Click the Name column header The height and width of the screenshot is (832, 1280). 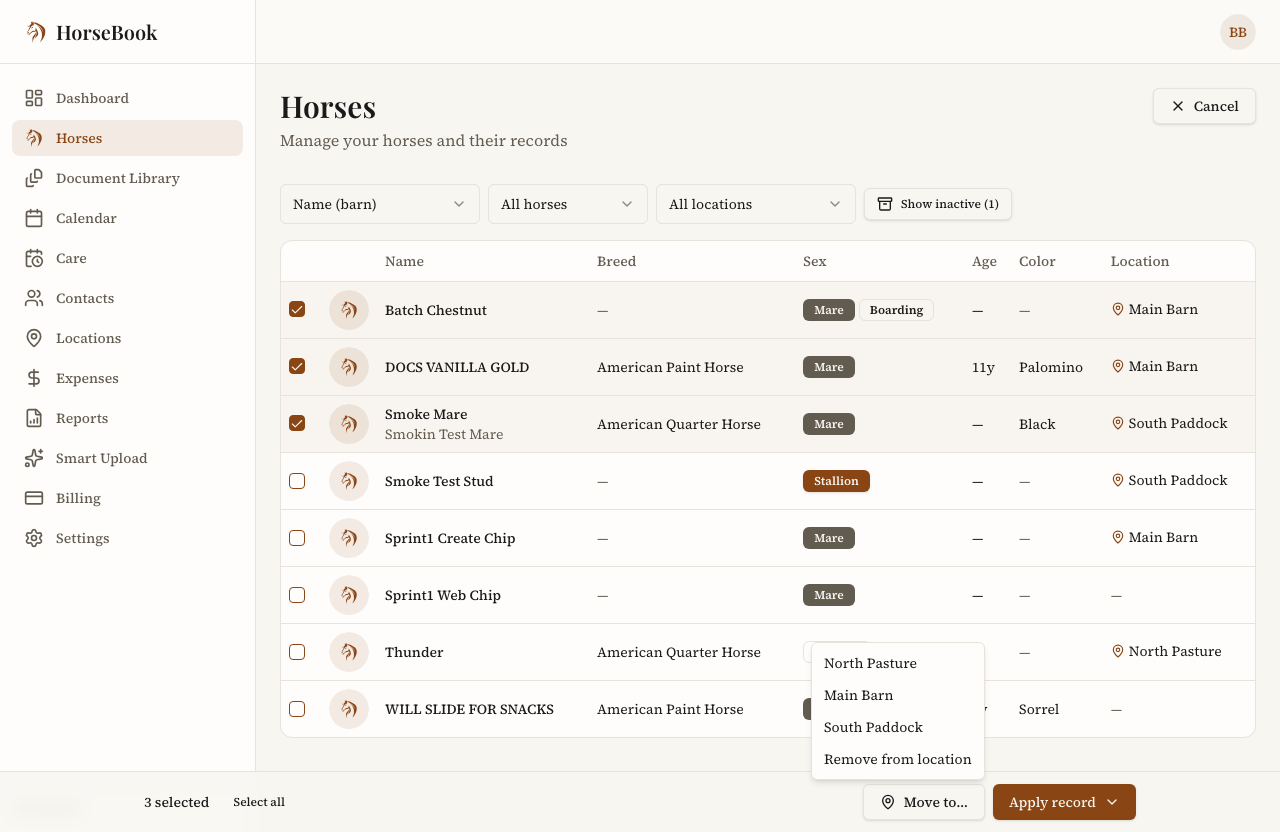pyautogui.click(x=404, y=261)
